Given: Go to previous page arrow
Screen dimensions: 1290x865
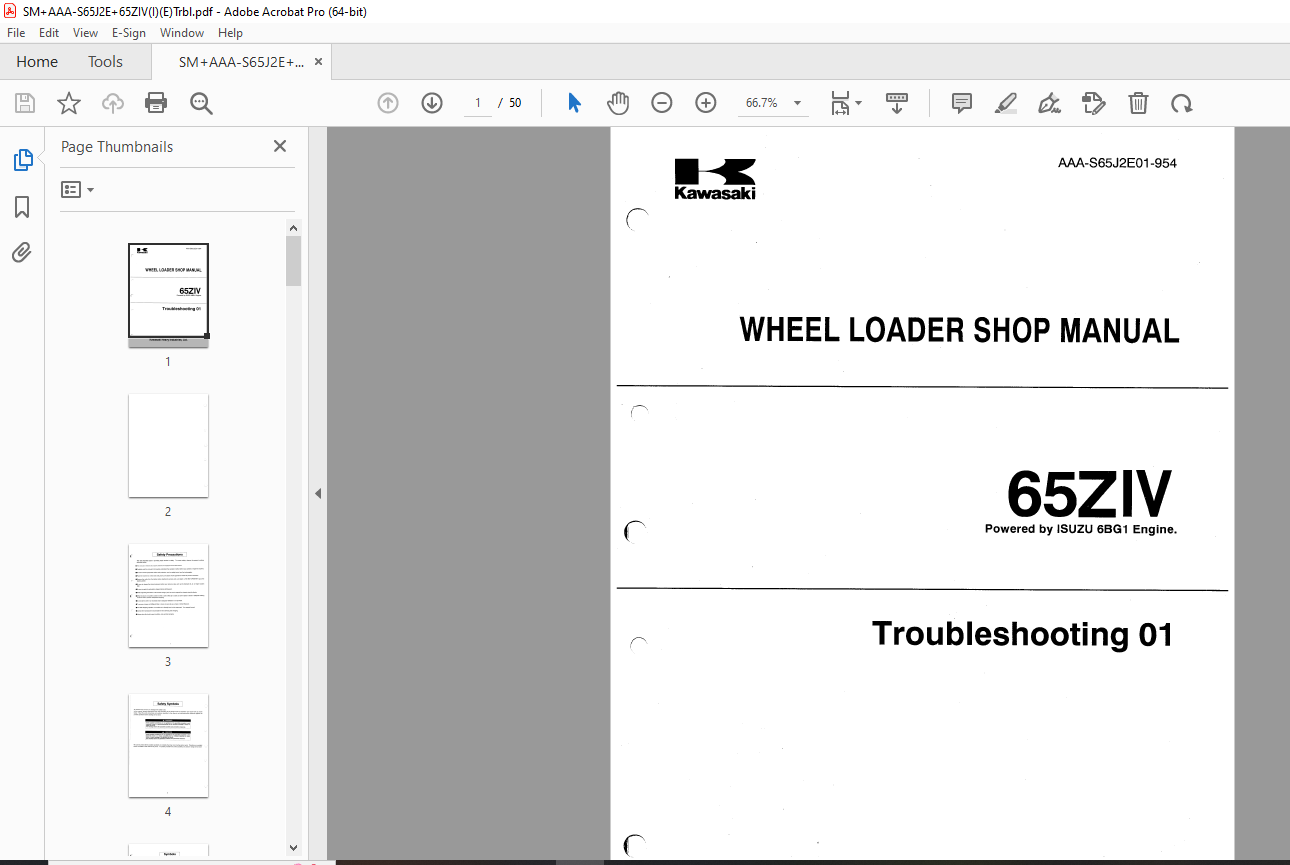Looking at the screenshot, I should [388, 103].
